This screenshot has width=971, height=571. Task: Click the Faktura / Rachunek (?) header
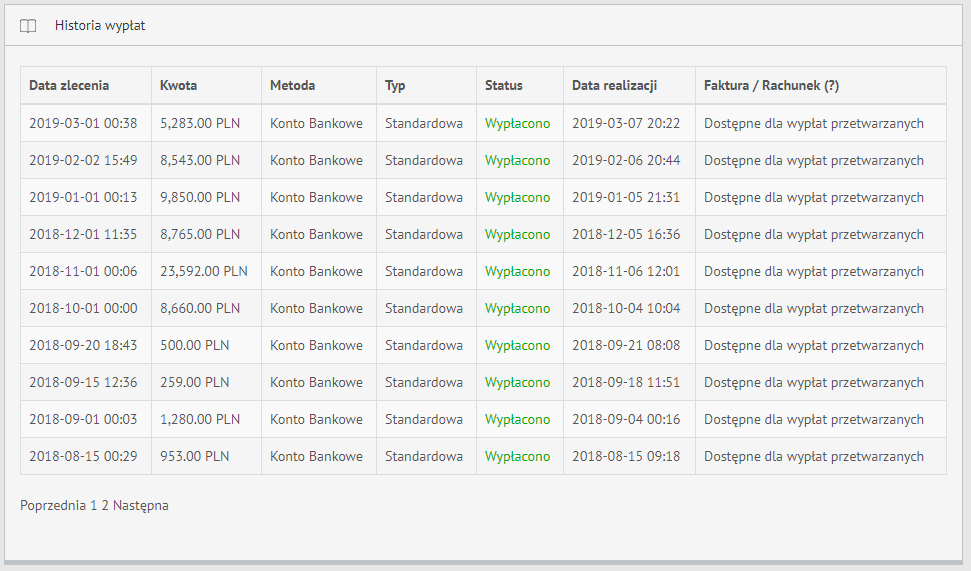pos(771,86)
